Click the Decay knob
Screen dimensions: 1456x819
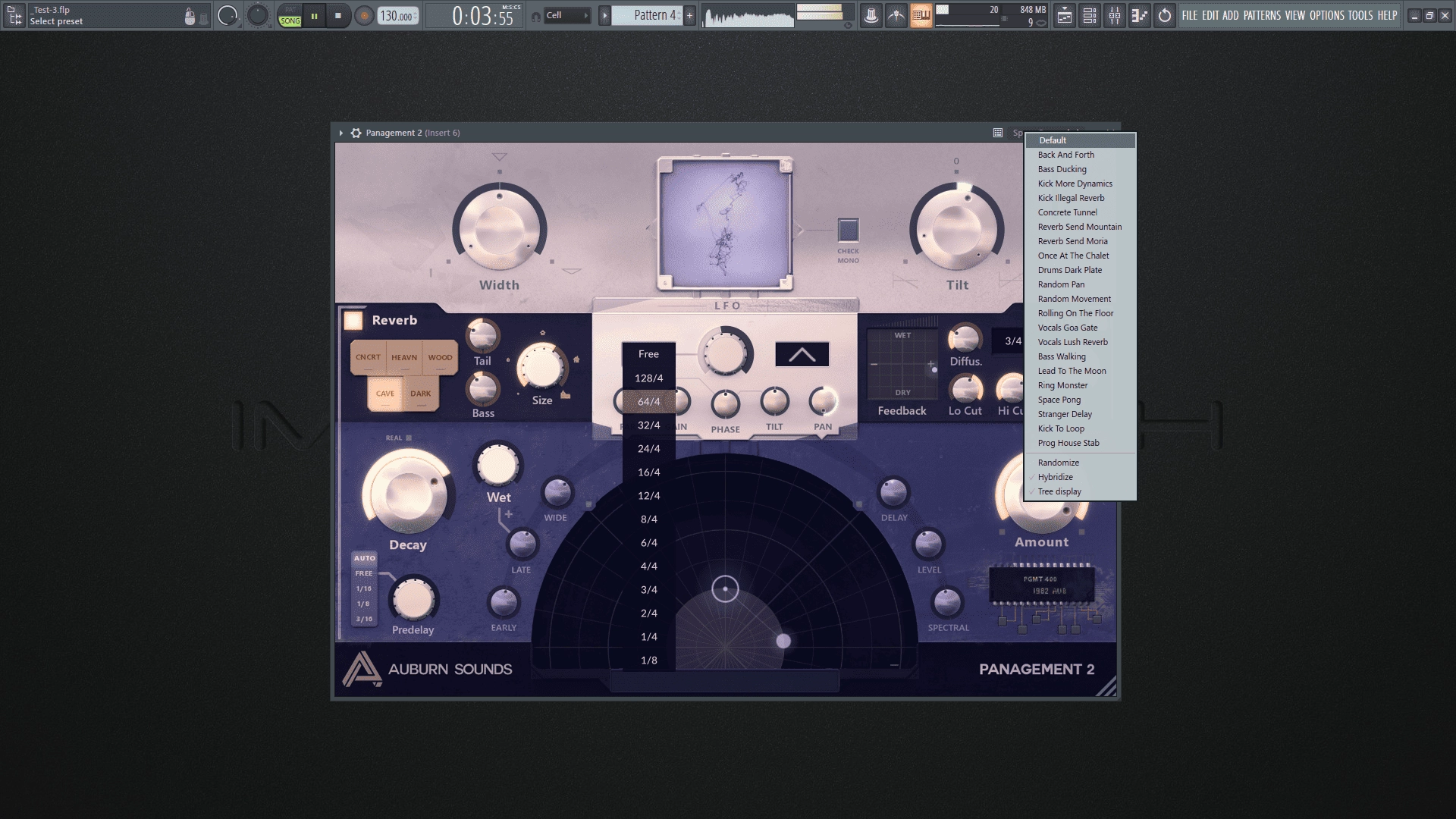(x=408, y=492)
